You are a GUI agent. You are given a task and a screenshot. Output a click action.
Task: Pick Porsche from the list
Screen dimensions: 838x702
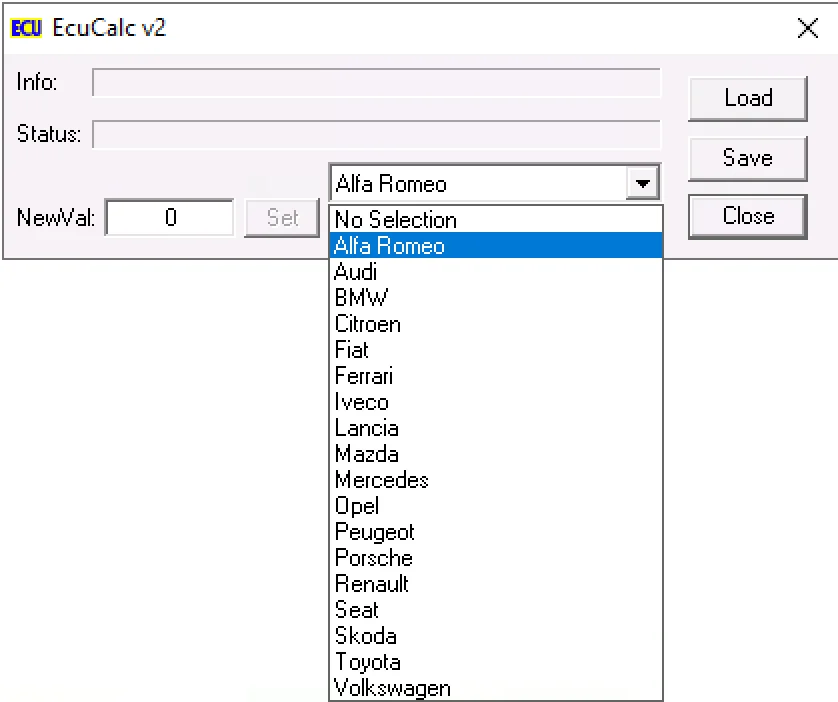(373, 558)
